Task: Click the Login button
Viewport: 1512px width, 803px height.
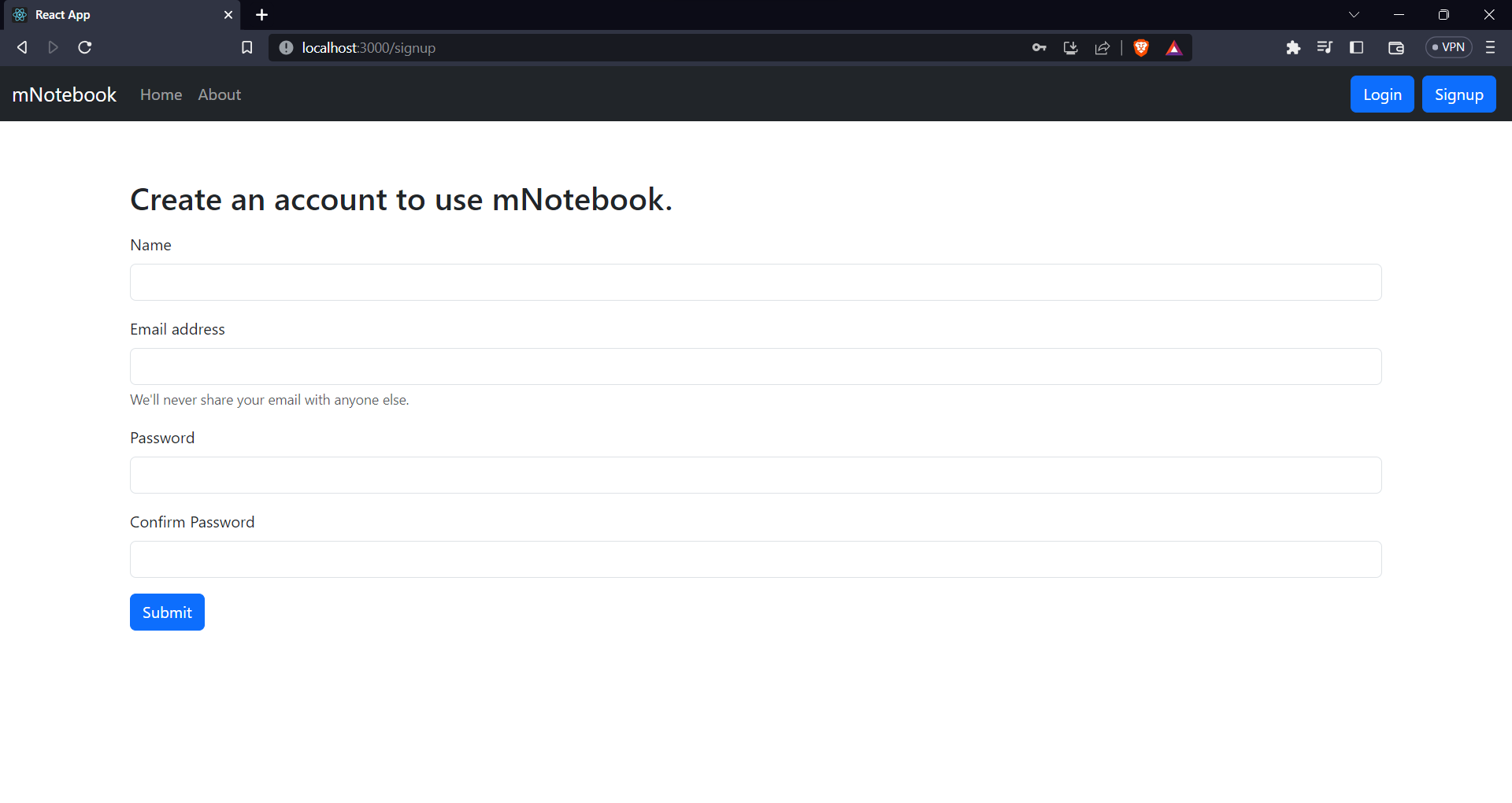Action: point(1382,94)
